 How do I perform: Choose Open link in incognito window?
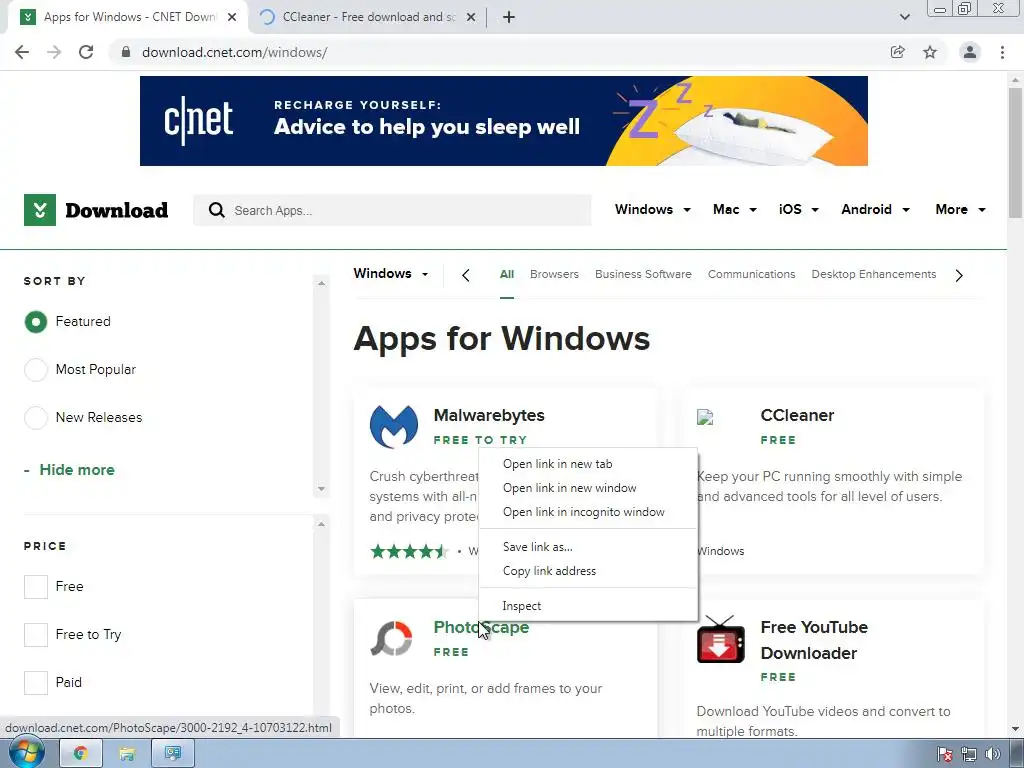[588, 512]
